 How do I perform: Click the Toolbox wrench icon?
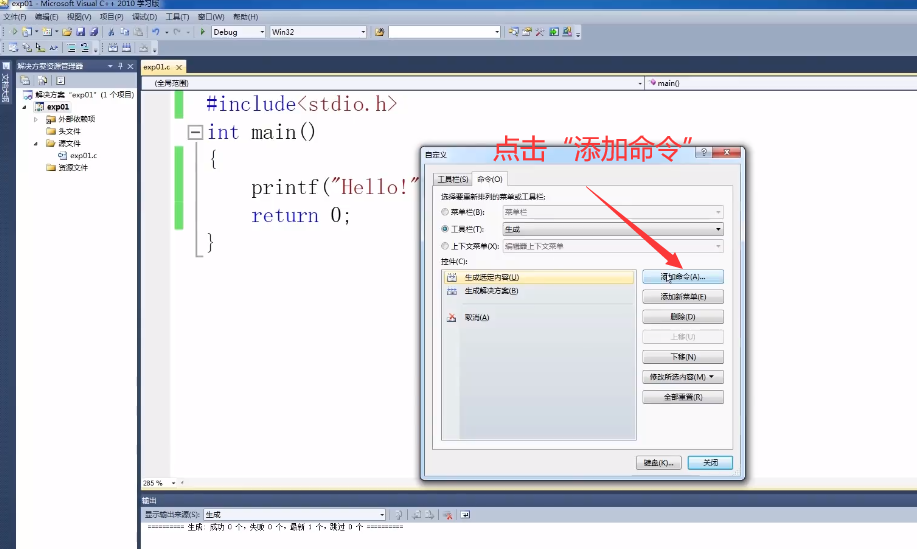click(540, 32)
